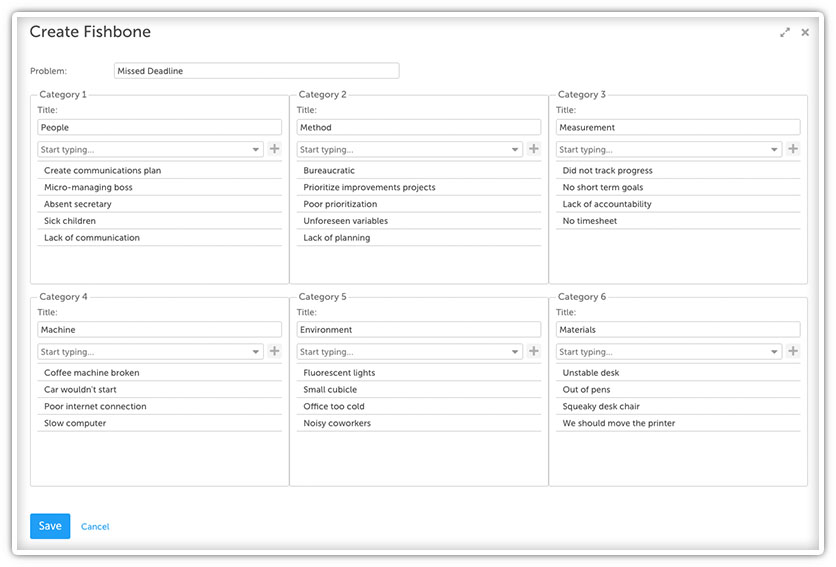The height and width of the screenshot is (567, 836).
Task: Add an item to the Measurement category
Action: [793, 149]
